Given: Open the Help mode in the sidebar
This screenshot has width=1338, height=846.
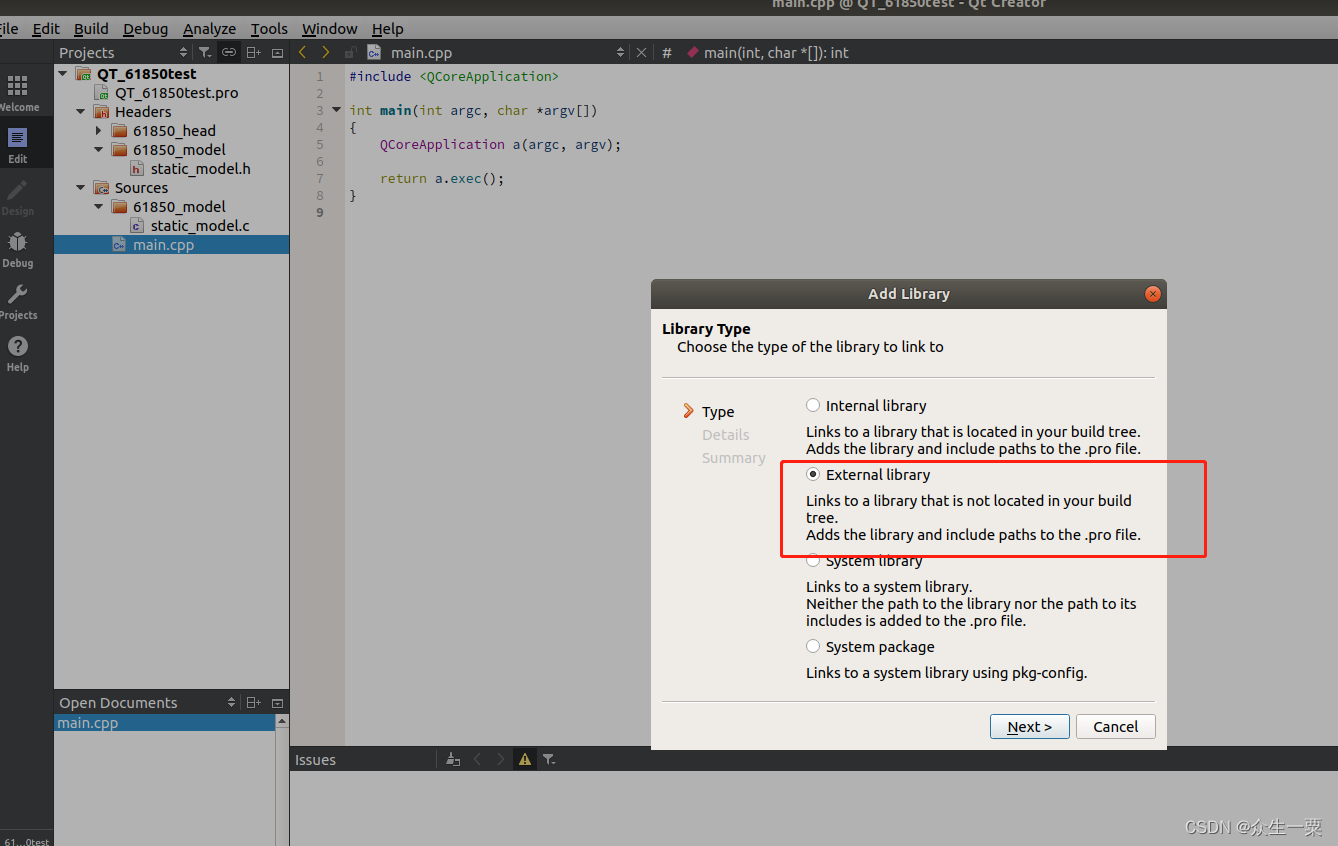Looking at the screenshot, I should (x=18, y=353).
